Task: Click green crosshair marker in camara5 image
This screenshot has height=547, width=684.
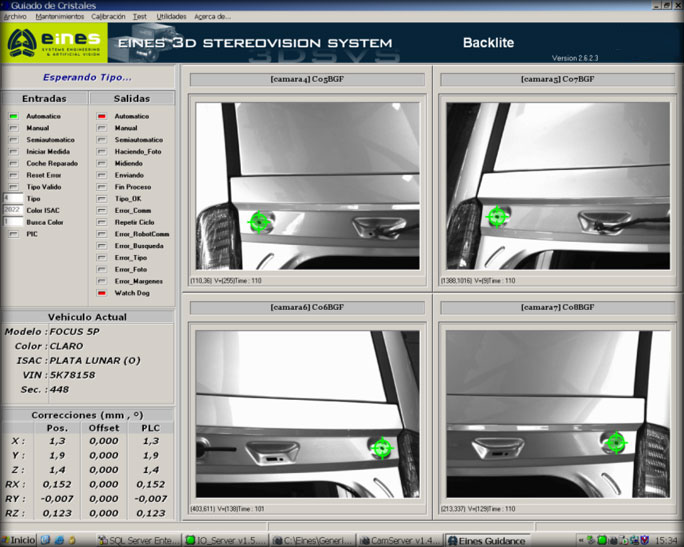Action: point(496,217)
